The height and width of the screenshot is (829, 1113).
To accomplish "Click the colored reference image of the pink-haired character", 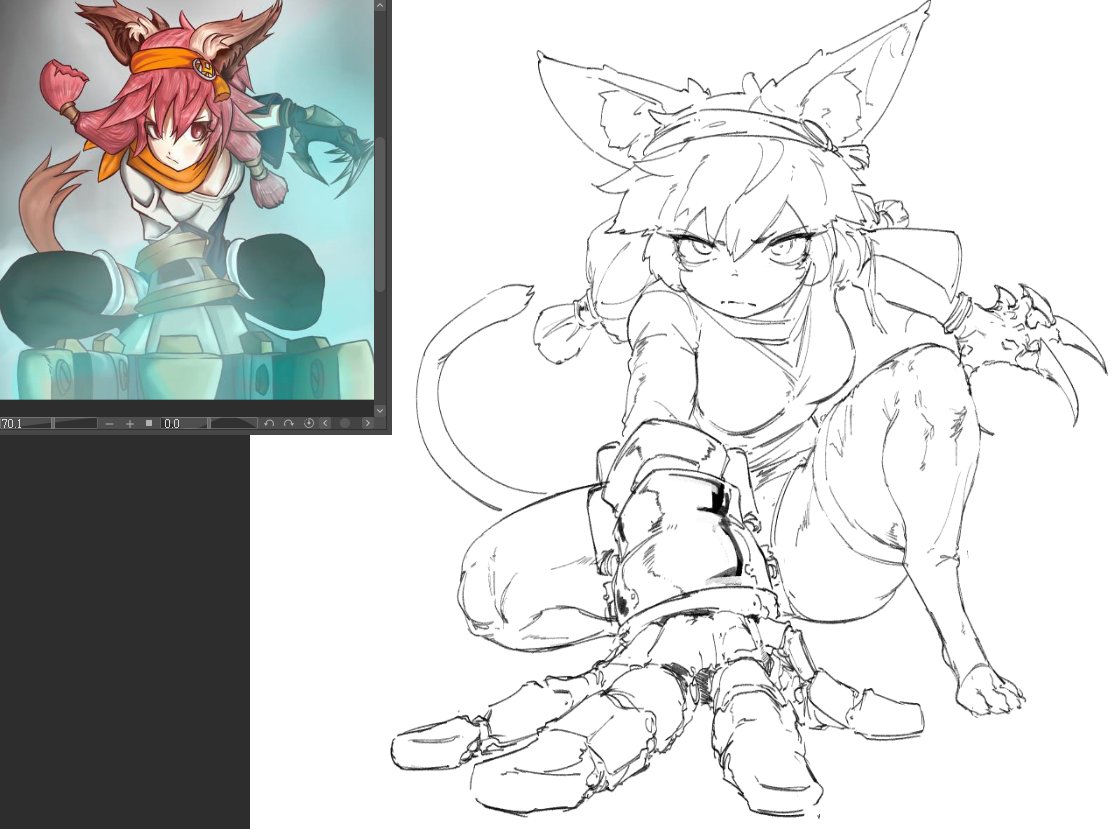I will coord(187,199).
